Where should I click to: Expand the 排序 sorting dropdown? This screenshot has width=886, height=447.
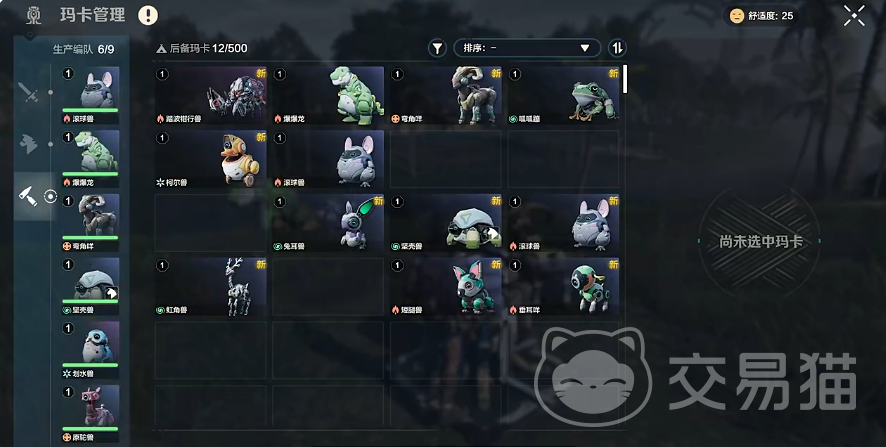click(527, 48)
